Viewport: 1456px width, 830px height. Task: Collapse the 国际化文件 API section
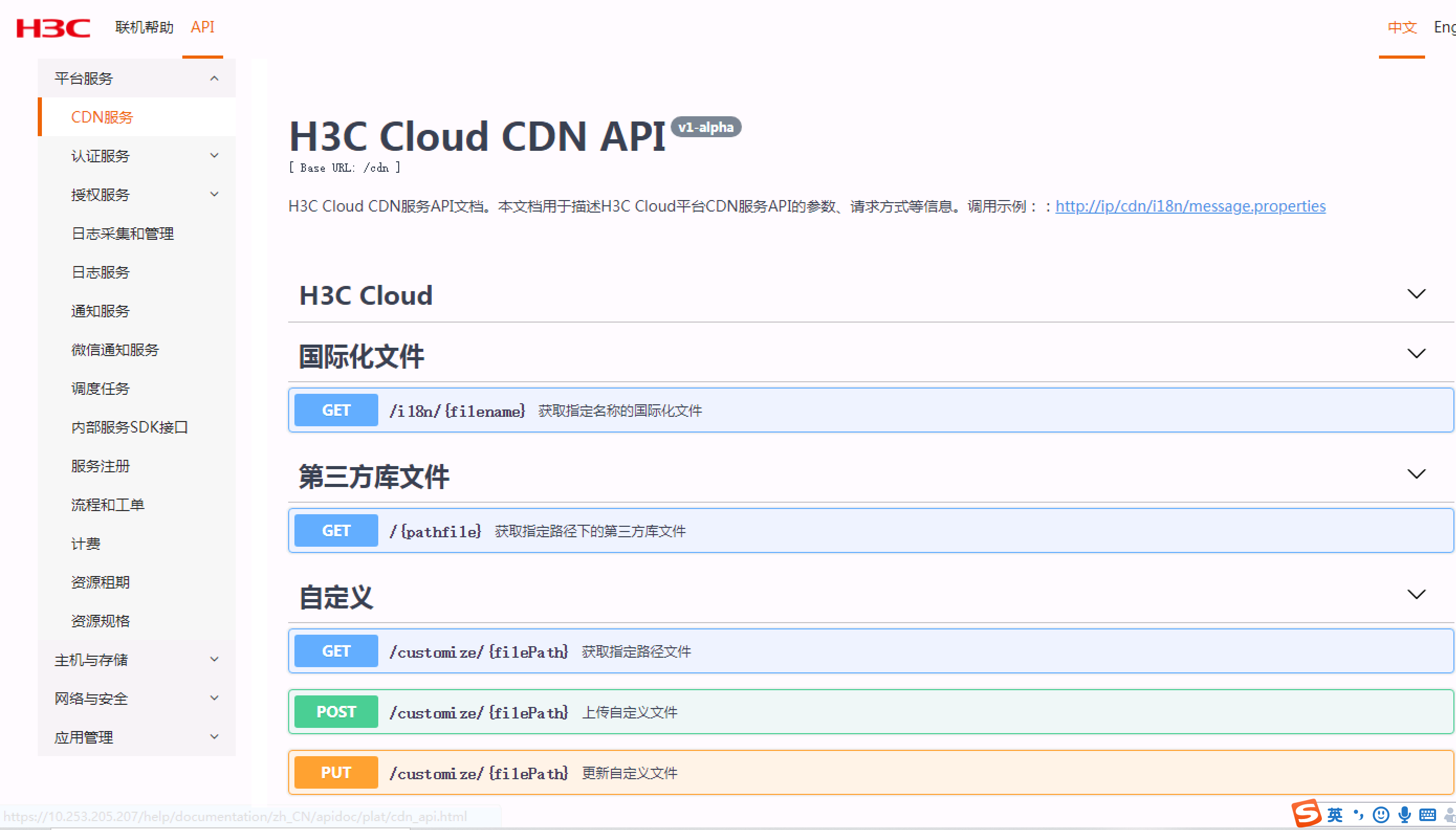[1416, 354]
